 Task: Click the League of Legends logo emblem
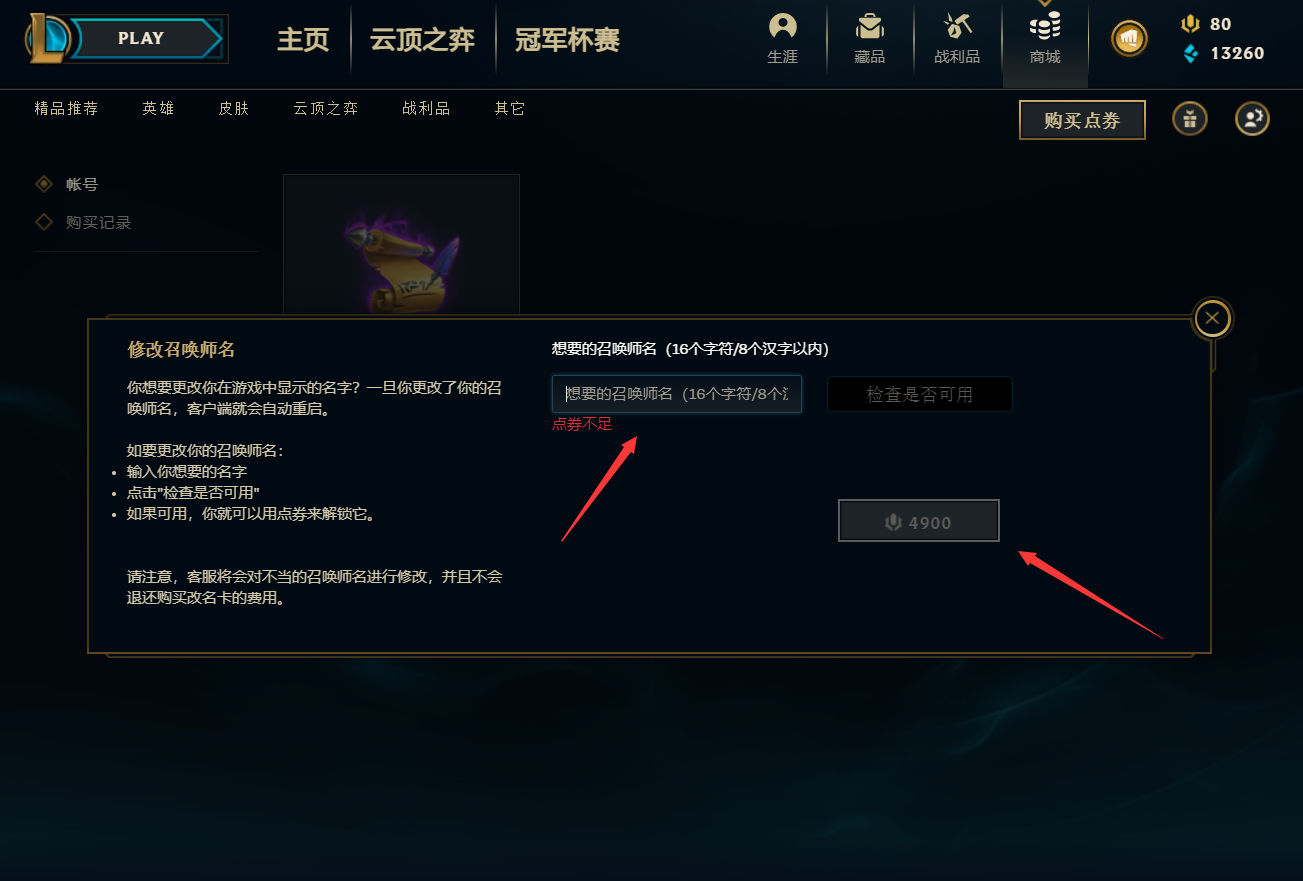pos(45,38)
